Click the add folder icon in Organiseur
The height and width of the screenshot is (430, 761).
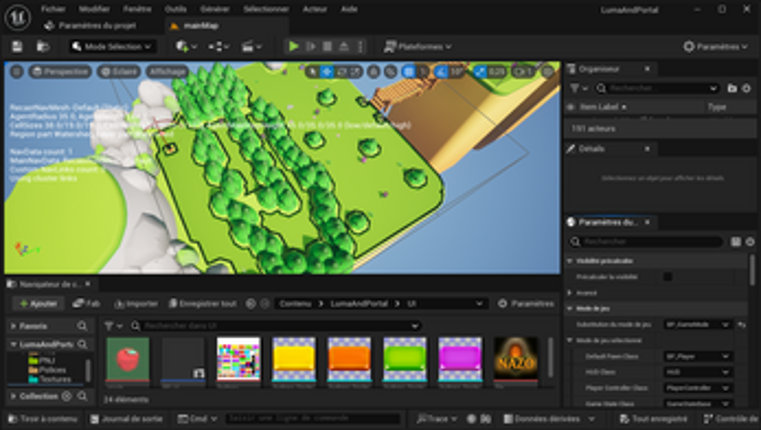pyautogui.click(x=732, y=88)
